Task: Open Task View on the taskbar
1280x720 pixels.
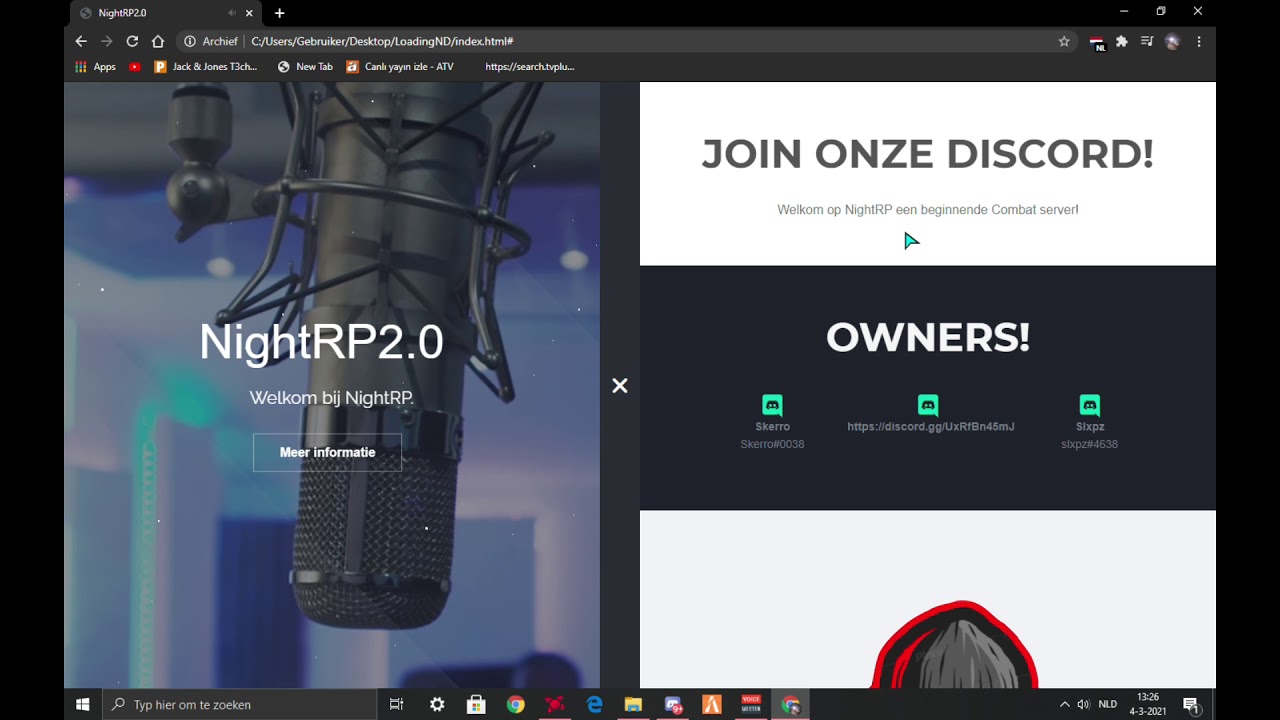Action: click(397, 704)
